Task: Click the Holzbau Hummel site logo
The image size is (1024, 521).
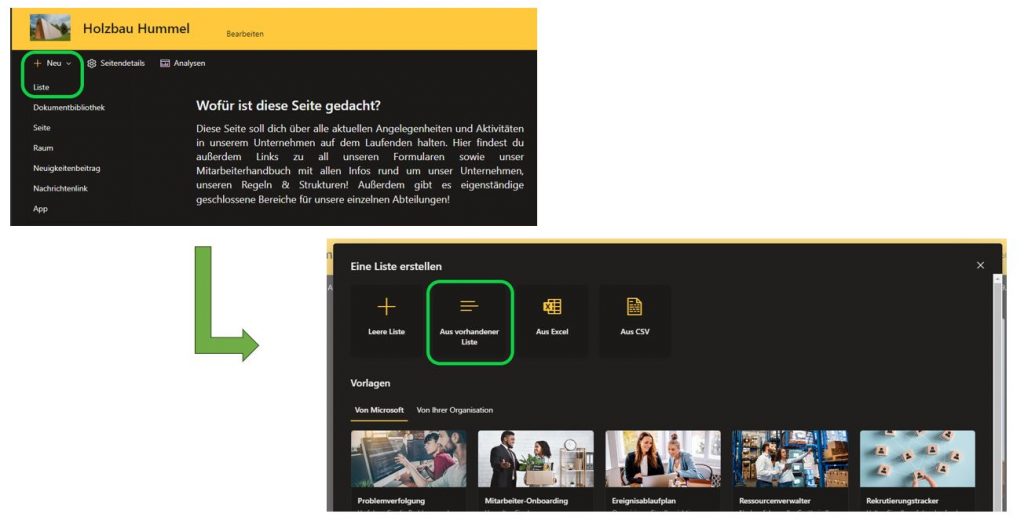Action: [50, 28]
